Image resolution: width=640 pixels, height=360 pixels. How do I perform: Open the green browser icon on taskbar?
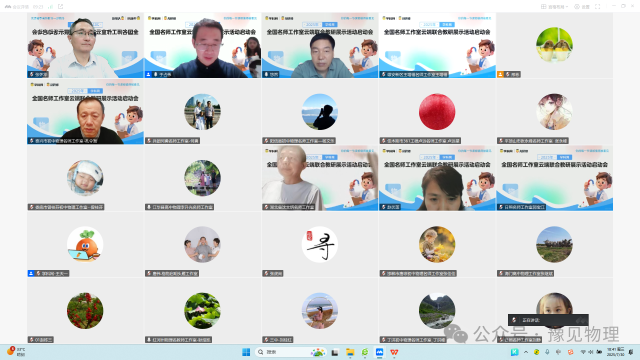click(364, 352)
